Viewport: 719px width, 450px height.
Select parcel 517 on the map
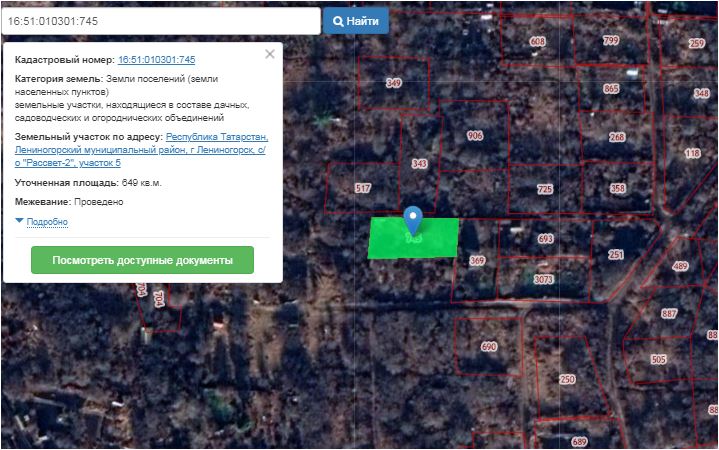(x=363, y=188)
